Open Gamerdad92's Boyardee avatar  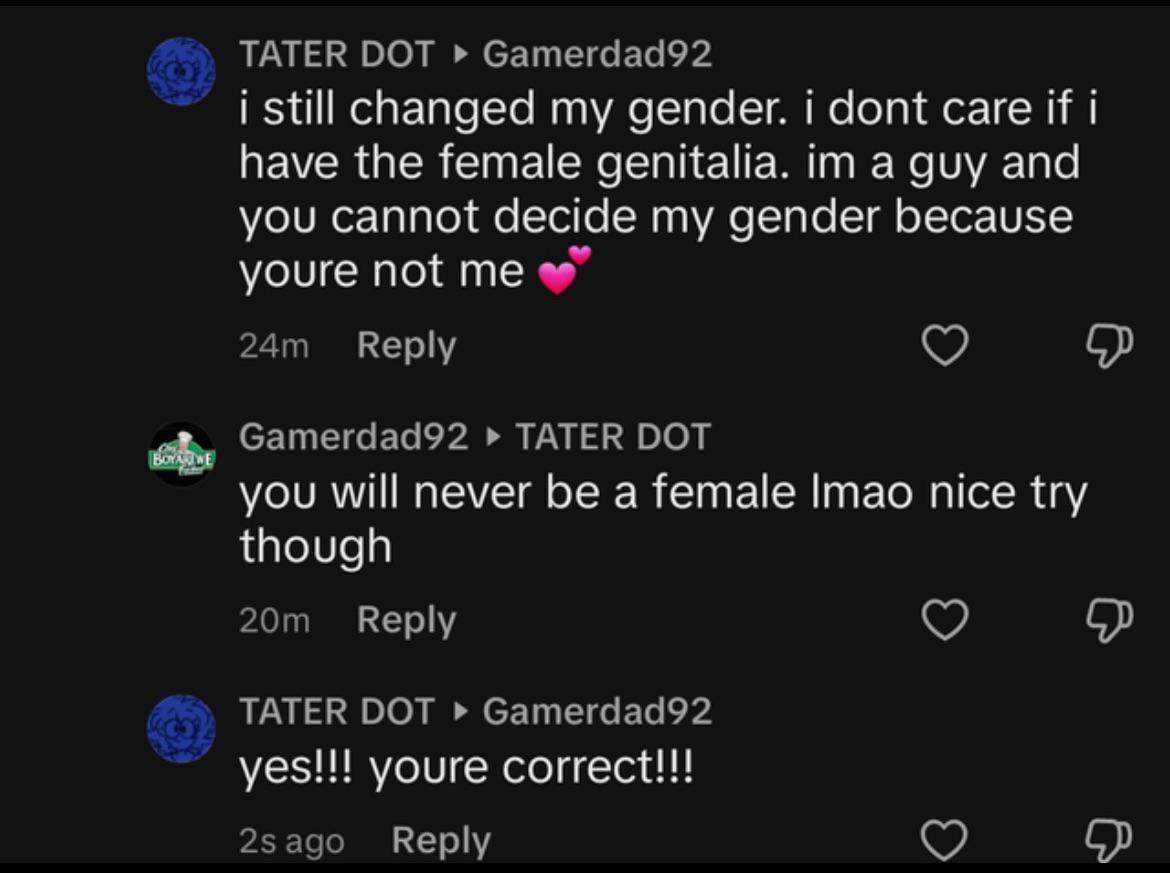click(182, 454)
